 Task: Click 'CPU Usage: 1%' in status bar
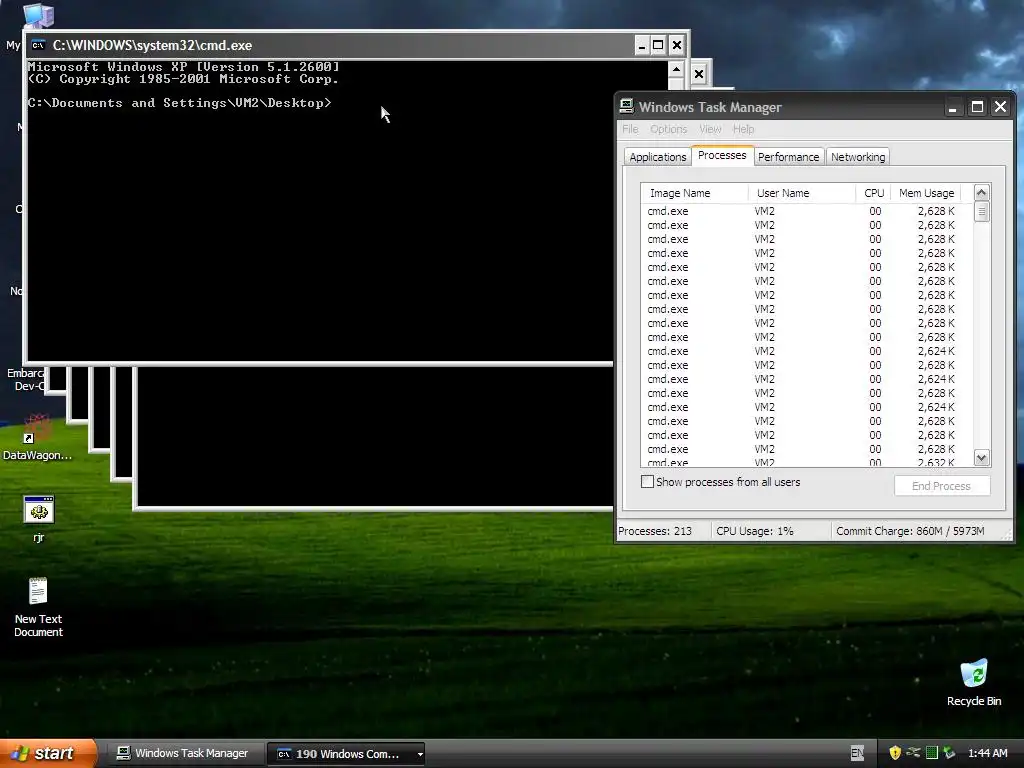tap(755, 531)
